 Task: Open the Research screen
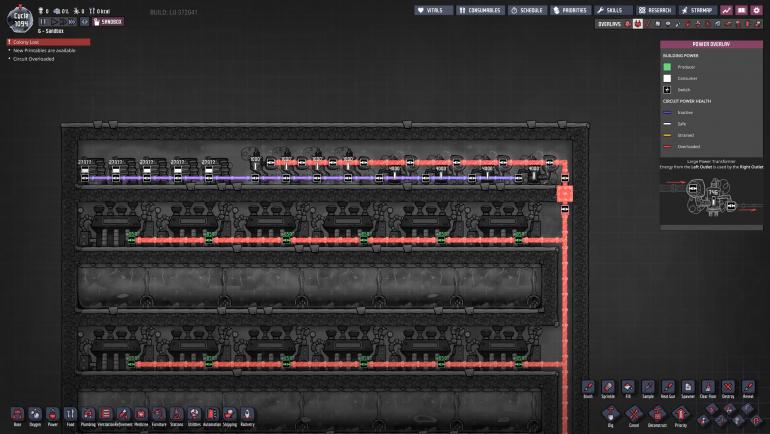tap(654, 10)
